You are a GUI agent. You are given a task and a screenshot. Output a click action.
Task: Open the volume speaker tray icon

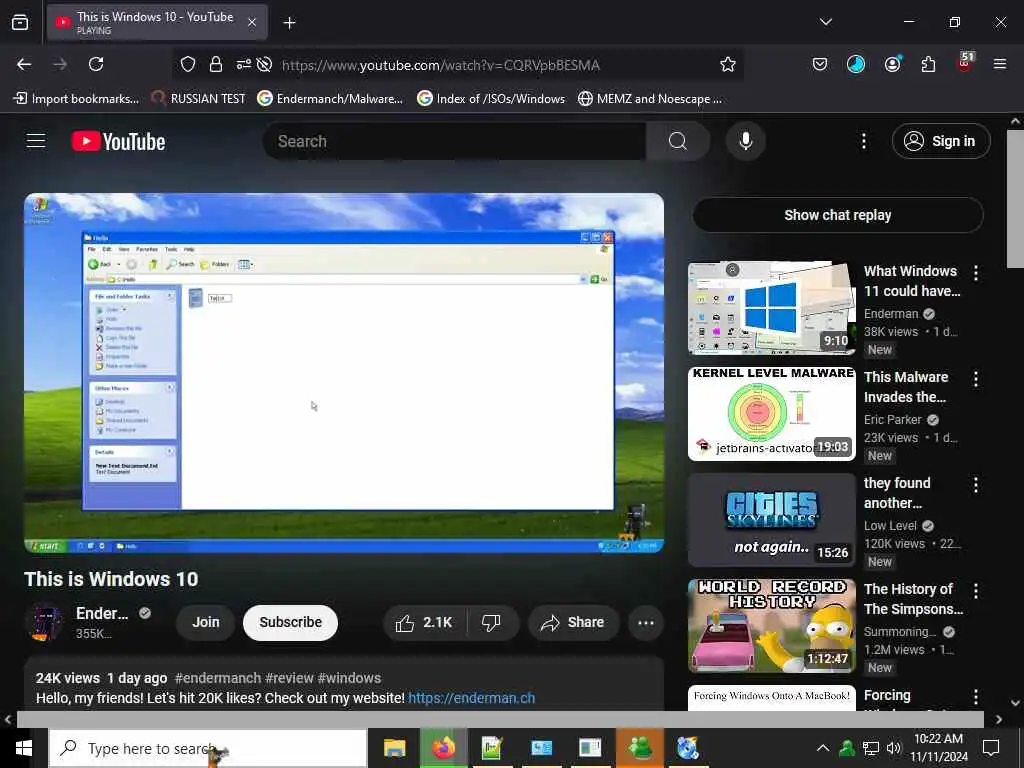893,748
